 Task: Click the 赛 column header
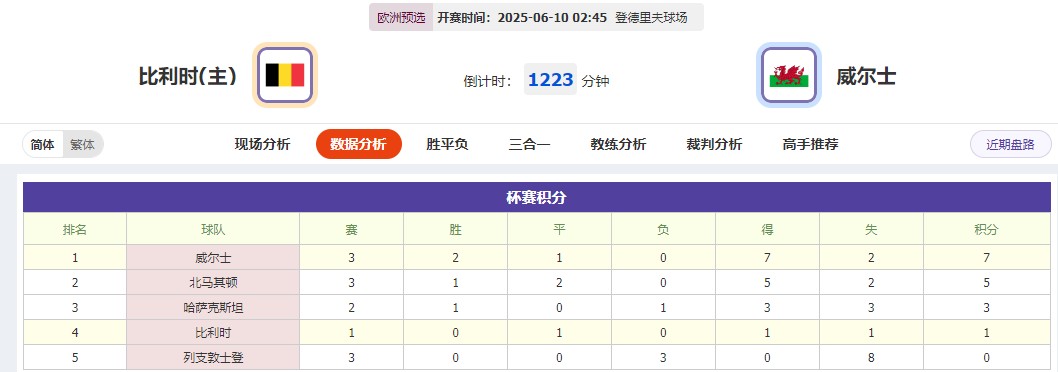click(352, 230)
